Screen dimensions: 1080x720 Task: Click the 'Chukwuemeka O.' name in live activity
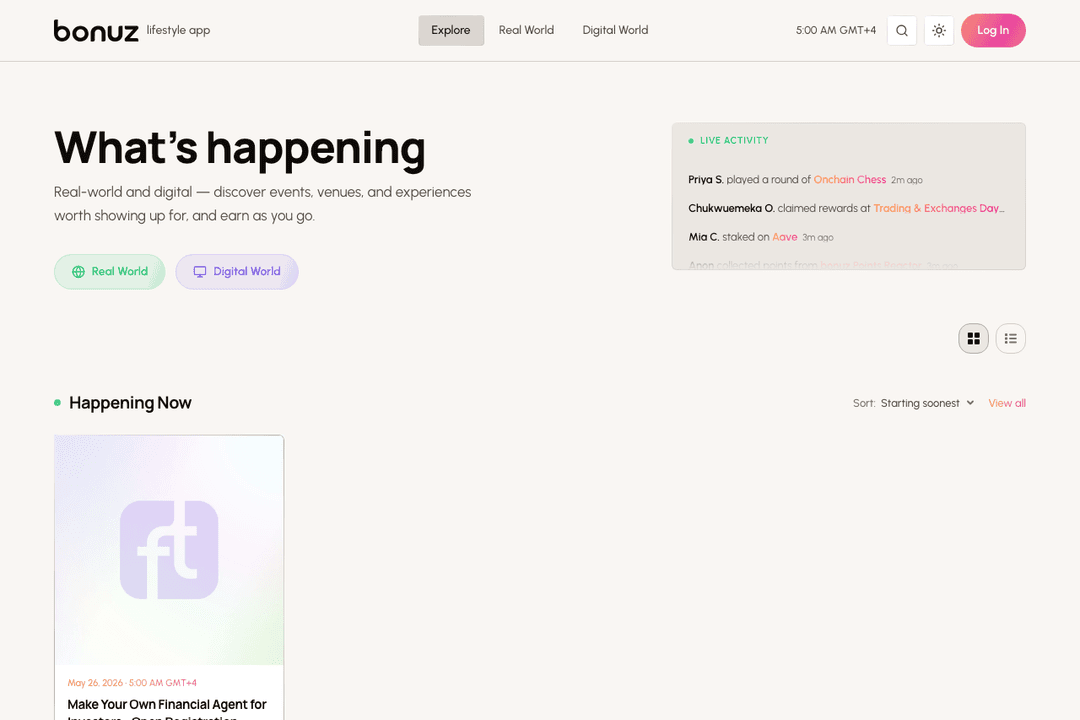coord(731,208)
